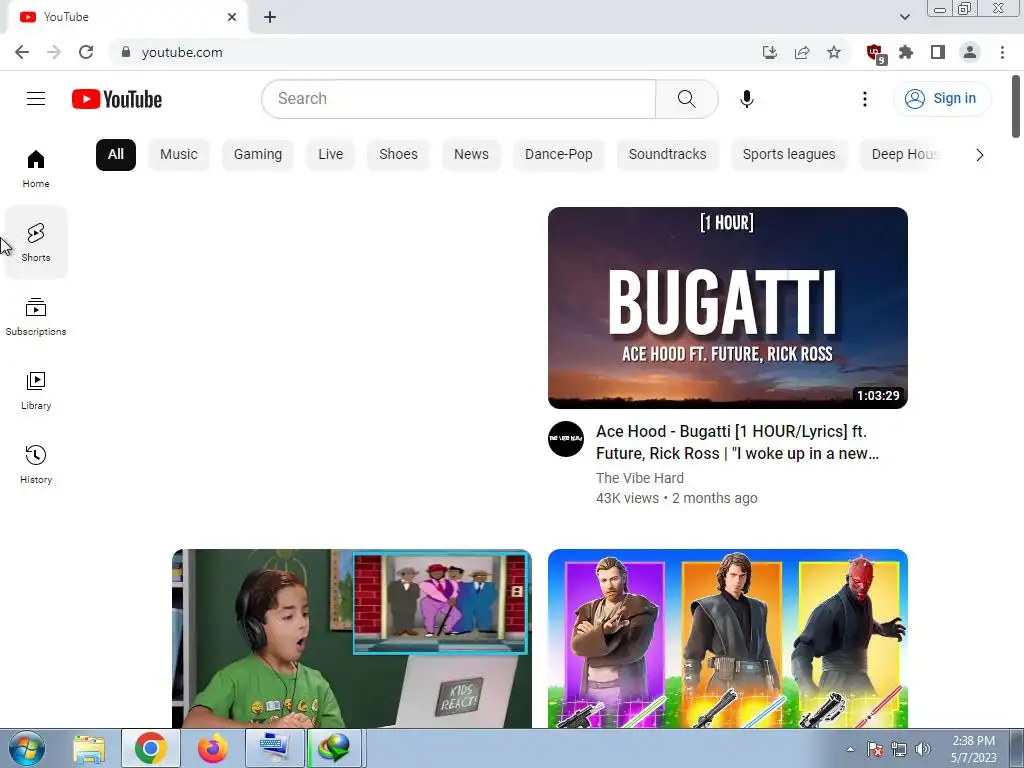1024x768 pixels.
Task: Click the share page icon in address bar
Action: [x=802, y=52]
